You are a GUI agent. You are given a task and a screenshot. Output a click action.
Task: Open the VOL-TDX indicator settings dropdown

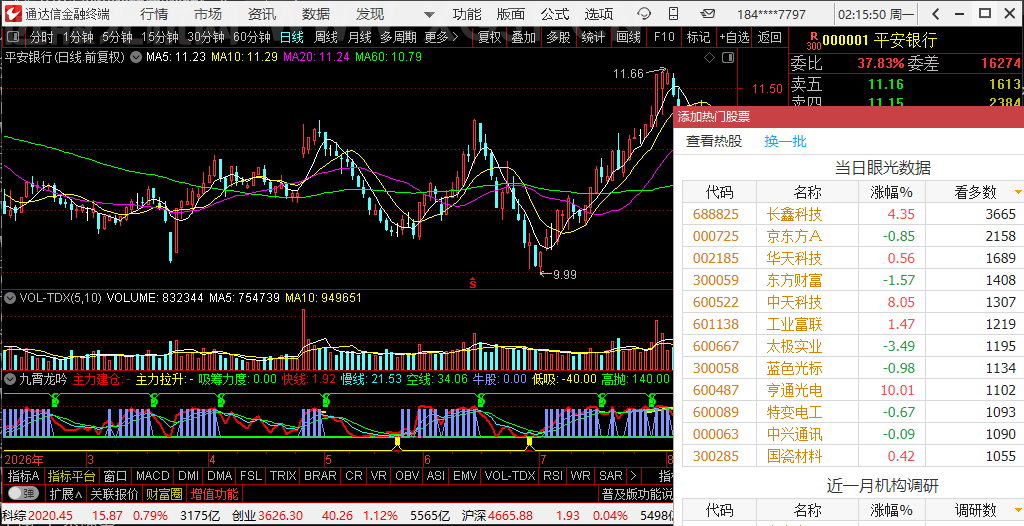(10, 298)
